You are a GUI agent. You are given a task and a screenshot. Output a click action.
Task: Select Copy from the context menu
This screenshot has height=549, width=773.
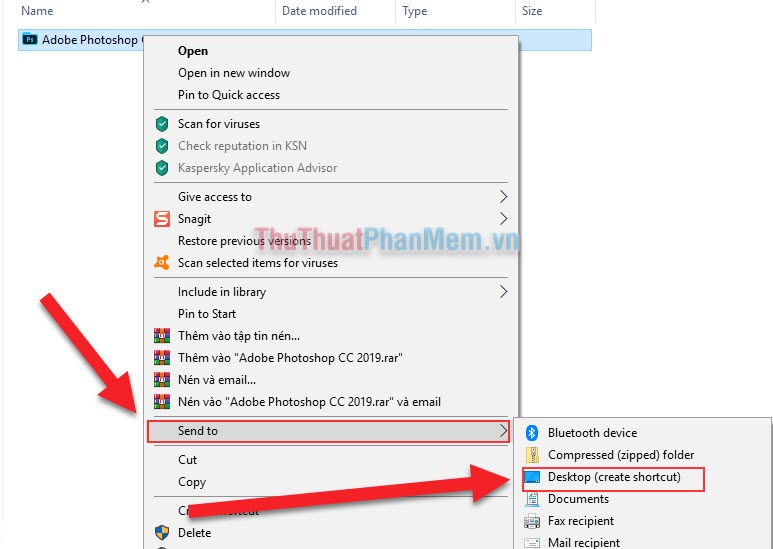pos(192,482)
